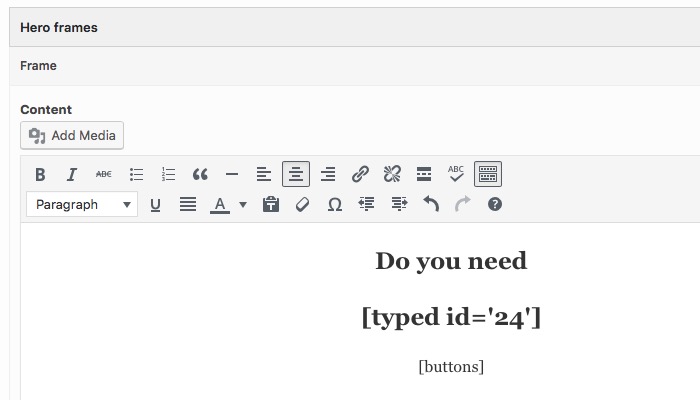Open keyboard shortcuts help

tap(495, 204)
